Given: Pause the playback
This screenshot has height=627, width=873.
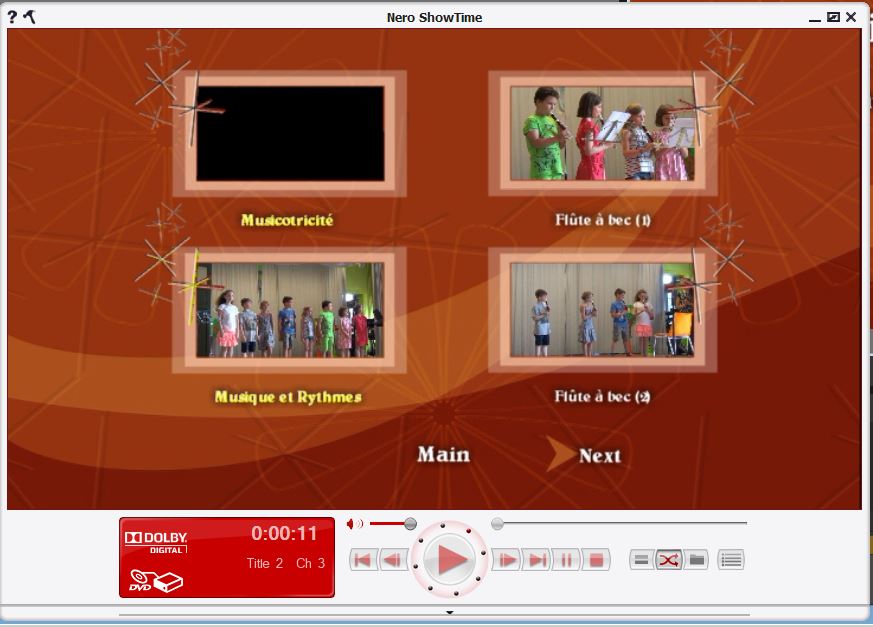Looking at the screenshot, I should coord(566,560).
